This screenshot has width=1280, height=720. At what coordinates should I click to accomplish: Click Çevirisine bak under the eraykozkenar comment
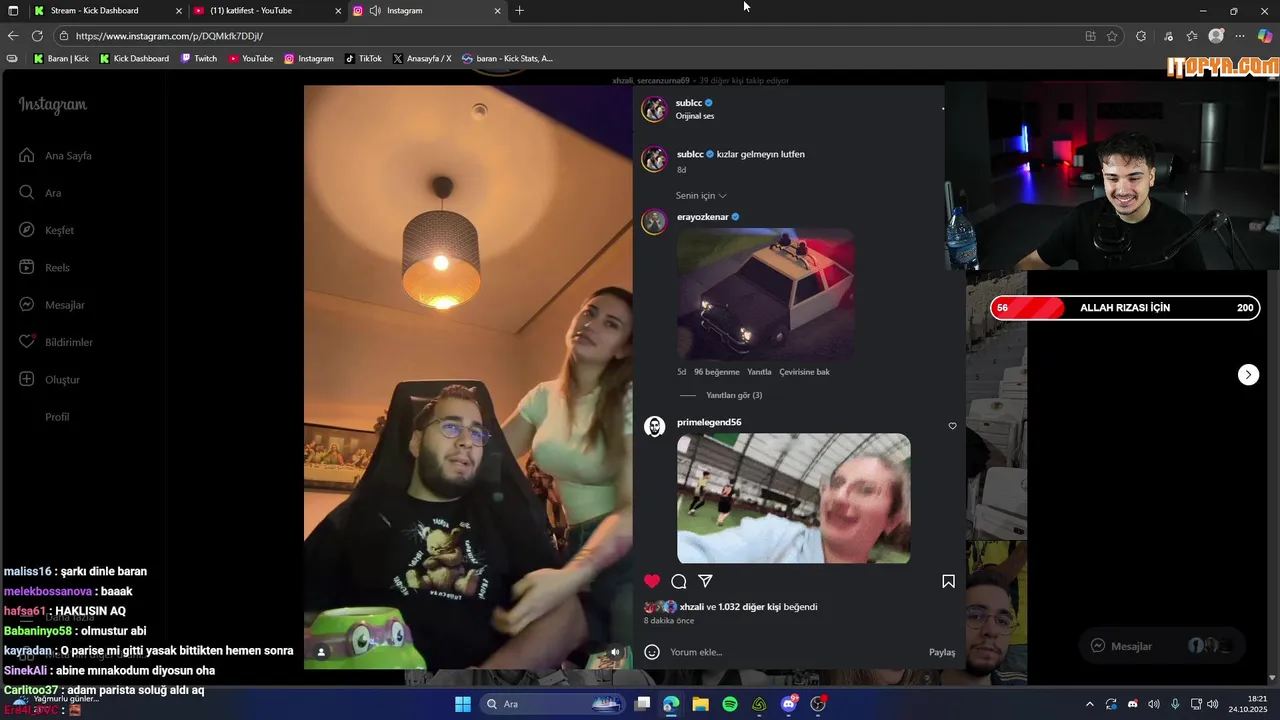pos(804,372)
